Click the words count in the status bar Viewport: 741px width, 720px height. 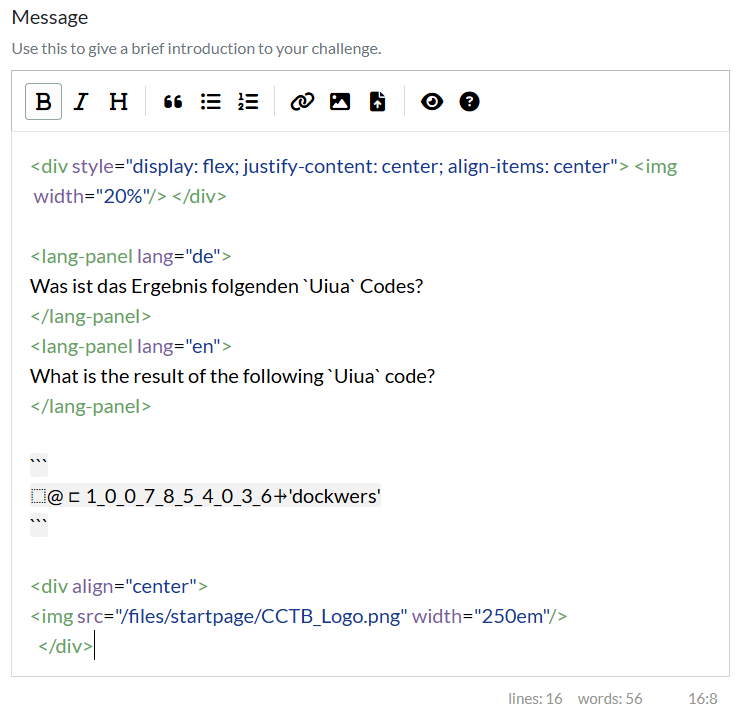[x=610, y=699]
